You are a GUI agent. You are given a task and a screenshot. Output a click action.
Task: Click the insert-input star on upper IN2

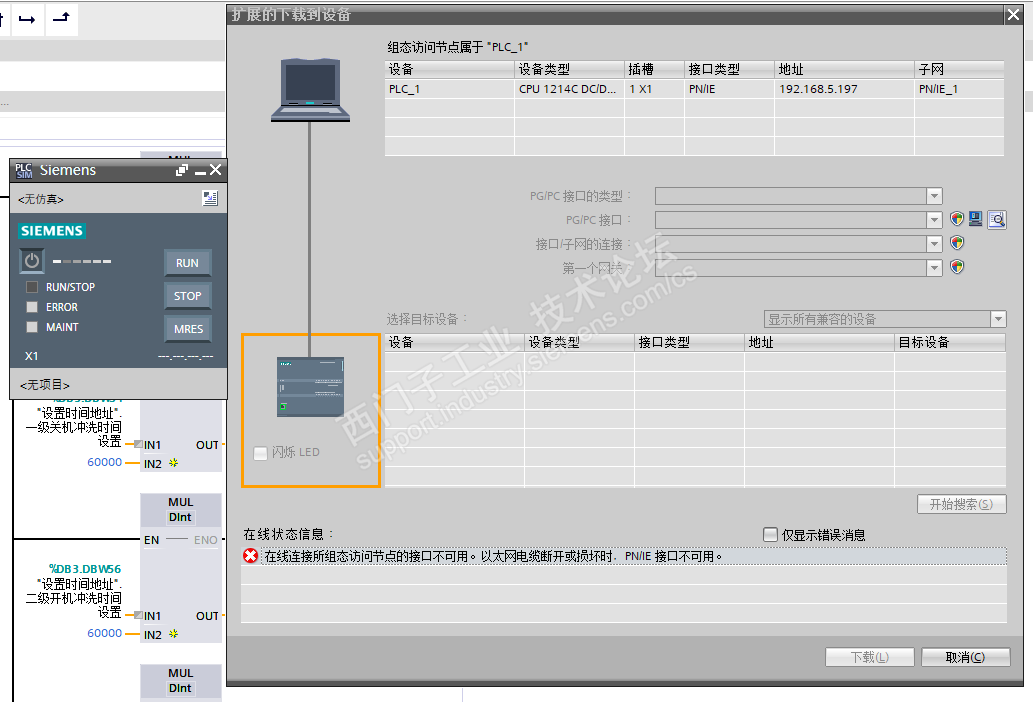click(x=173, y=463)
